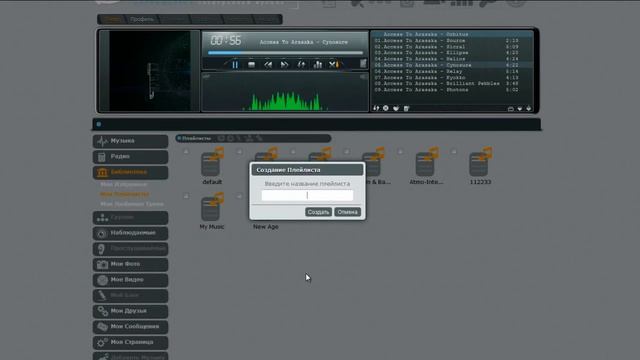Open the Мои Сообщения sidebar section

pyautogui.click(x=130, y=327)
